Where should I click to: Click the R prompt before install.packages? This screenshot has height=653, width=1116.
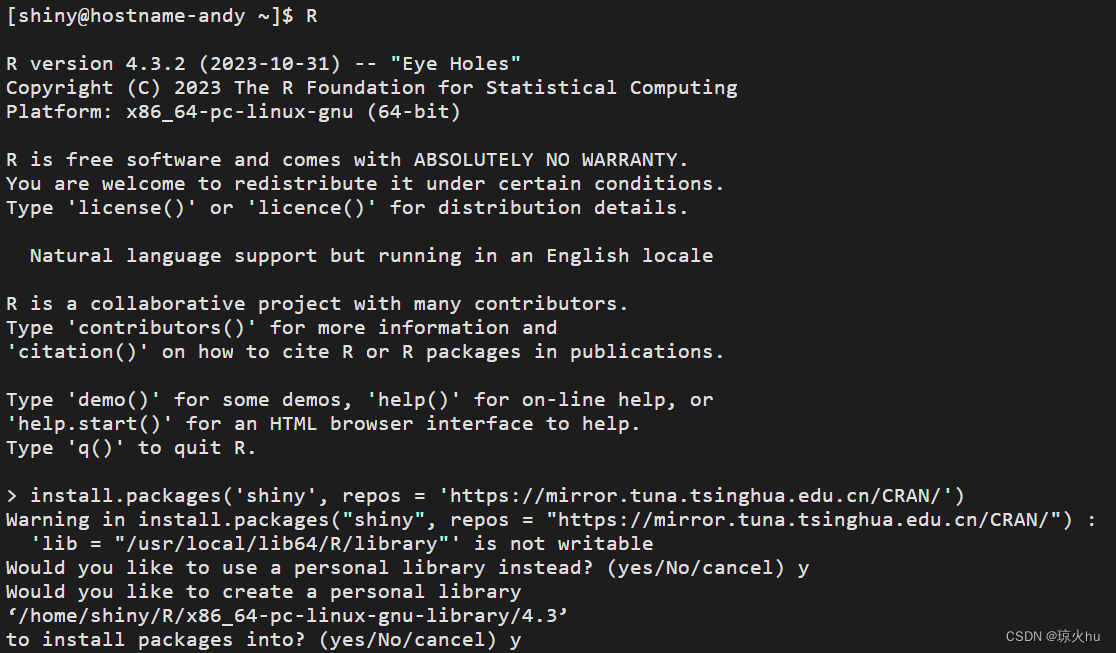click(12, 496)
